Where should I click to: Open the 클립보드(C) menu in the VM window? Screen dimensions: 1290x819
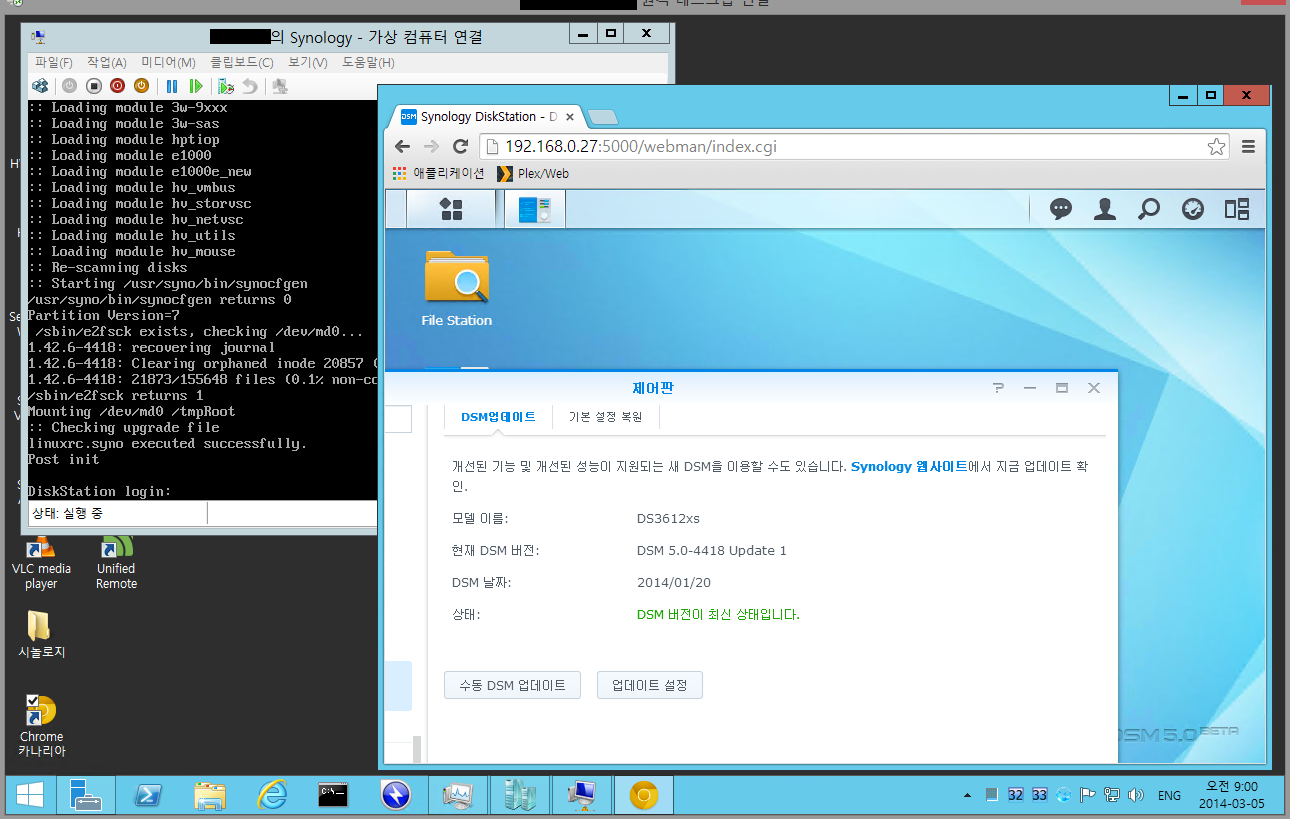tap(241, 63)
